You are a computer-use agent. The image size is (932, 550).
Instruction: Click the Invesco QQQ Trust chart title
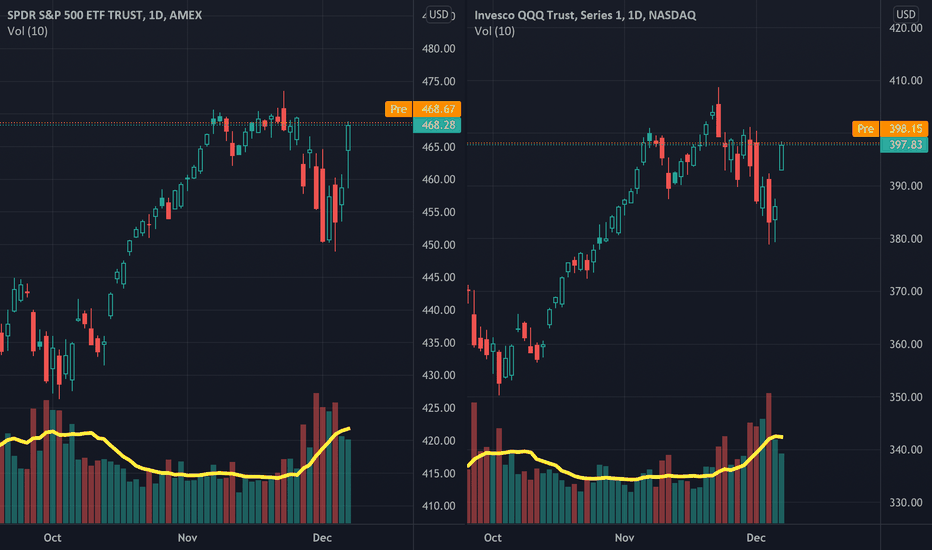[585, 15]
